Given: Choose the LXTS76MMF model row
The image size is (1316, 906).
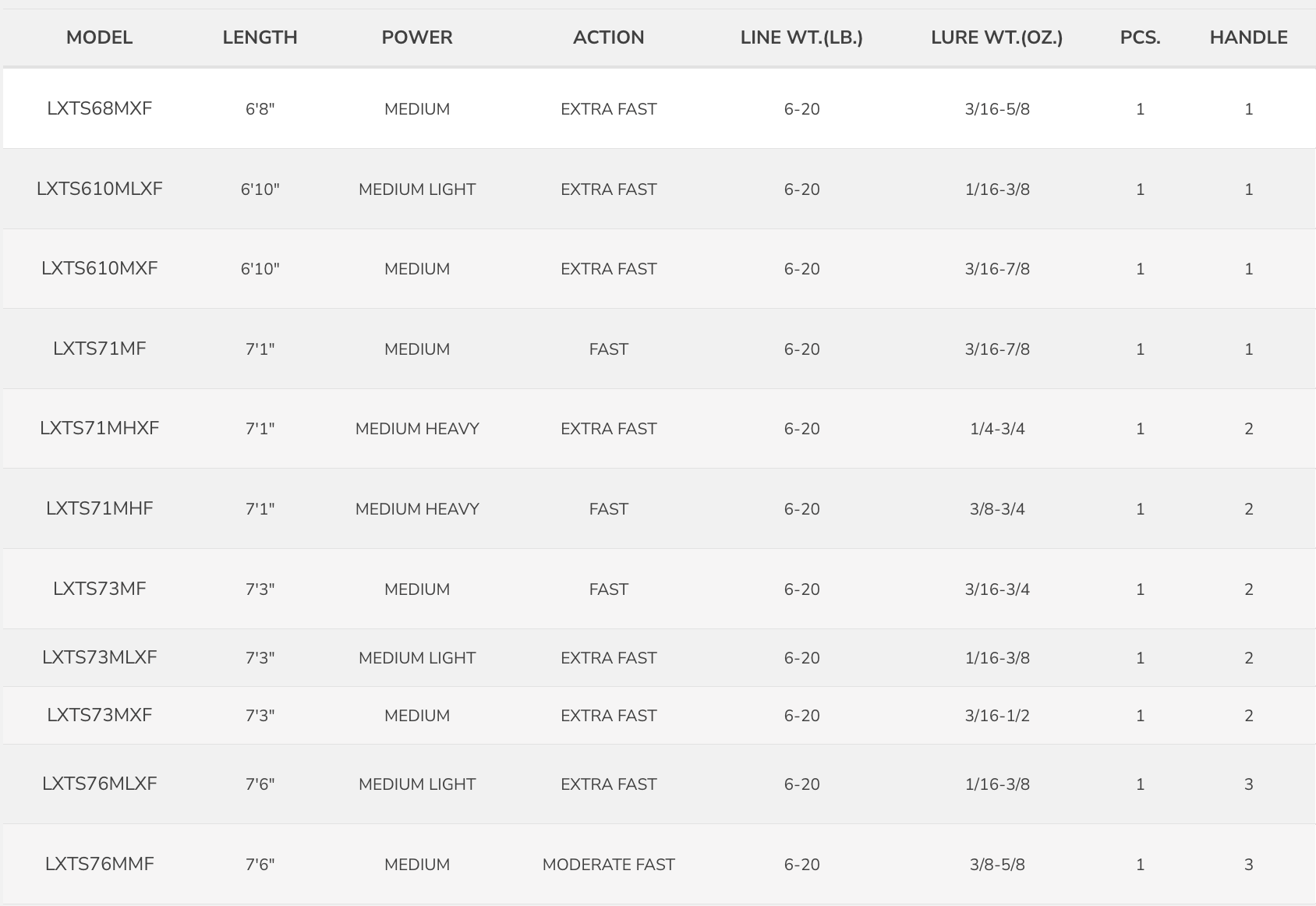Looking at the screenshot, I should pos(99,865).
